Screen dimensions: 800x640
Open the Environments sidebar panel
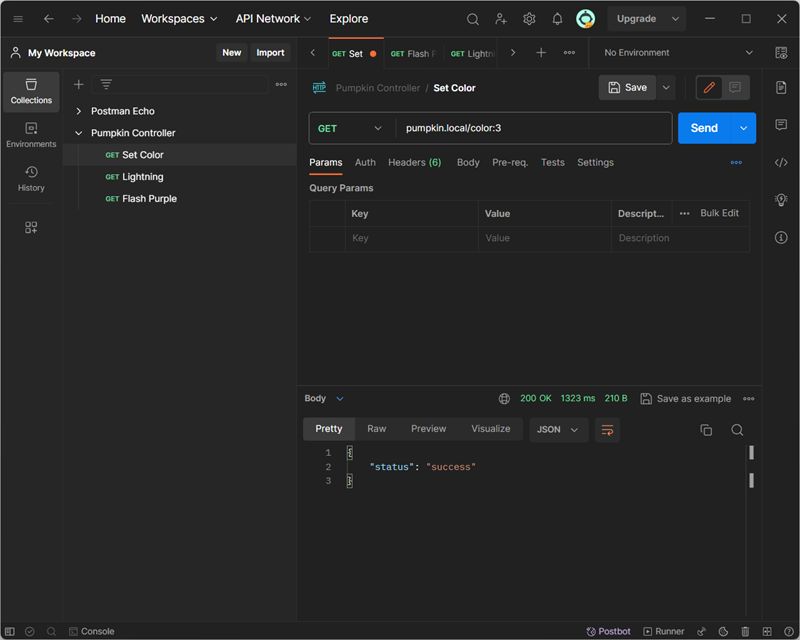(31, 135)
